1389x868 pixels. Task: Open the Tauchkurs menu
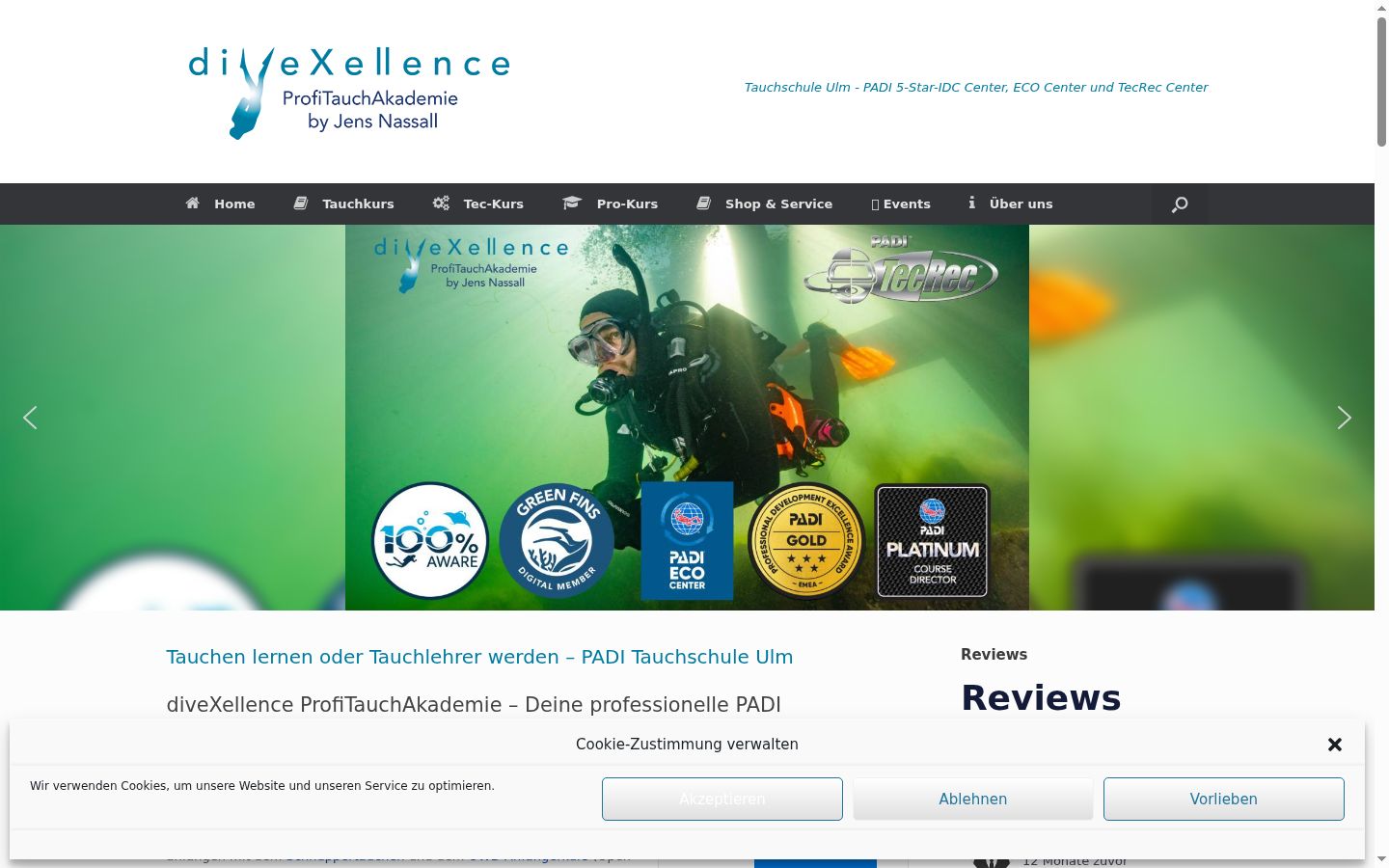(344, 204)
